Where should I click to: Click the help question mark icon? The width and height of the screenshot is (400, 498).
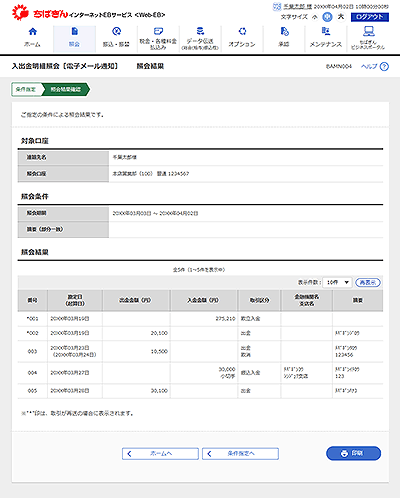tap(384, 67)
